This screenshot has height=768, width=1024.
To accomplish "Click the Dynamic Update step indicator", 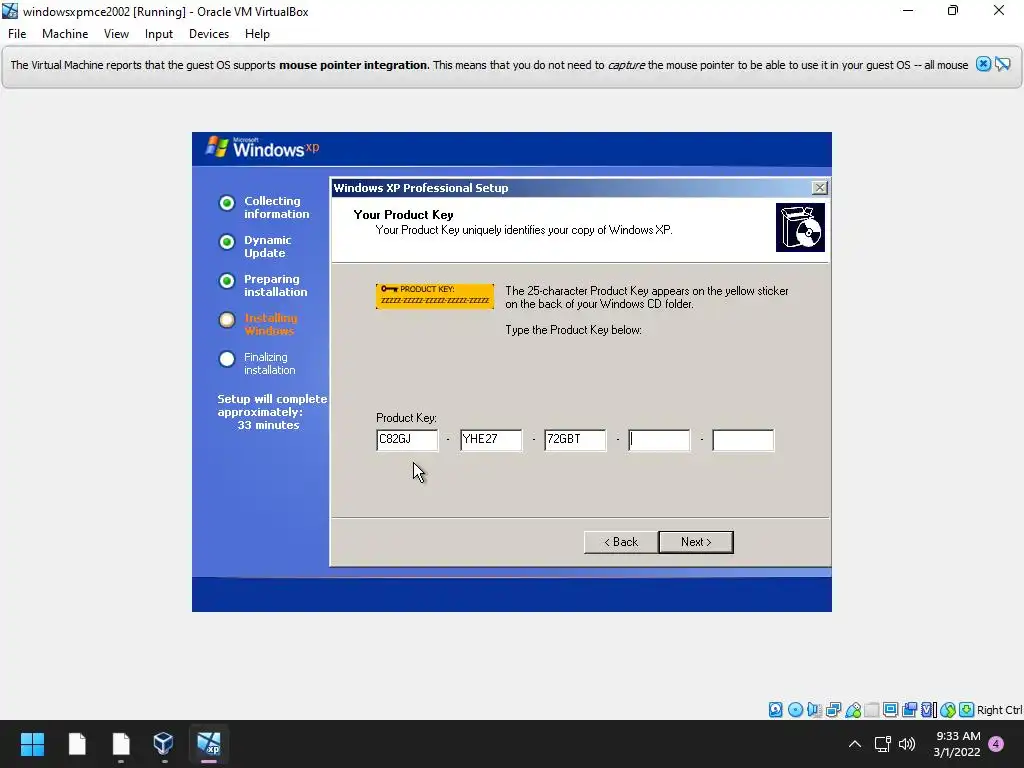I will 227,242.
